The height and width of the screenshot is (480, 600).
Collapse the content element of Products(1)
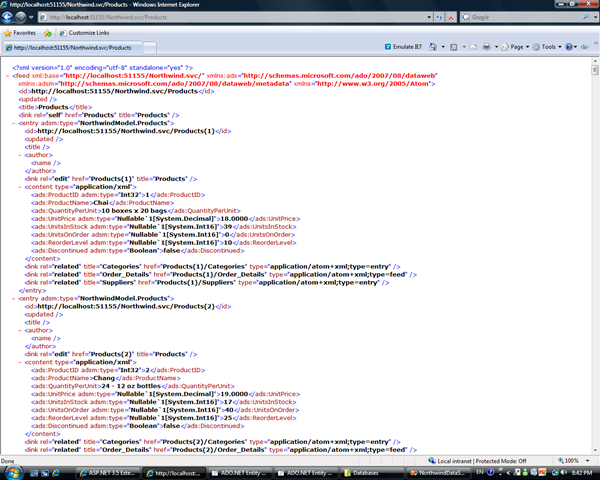coord(20,187)
